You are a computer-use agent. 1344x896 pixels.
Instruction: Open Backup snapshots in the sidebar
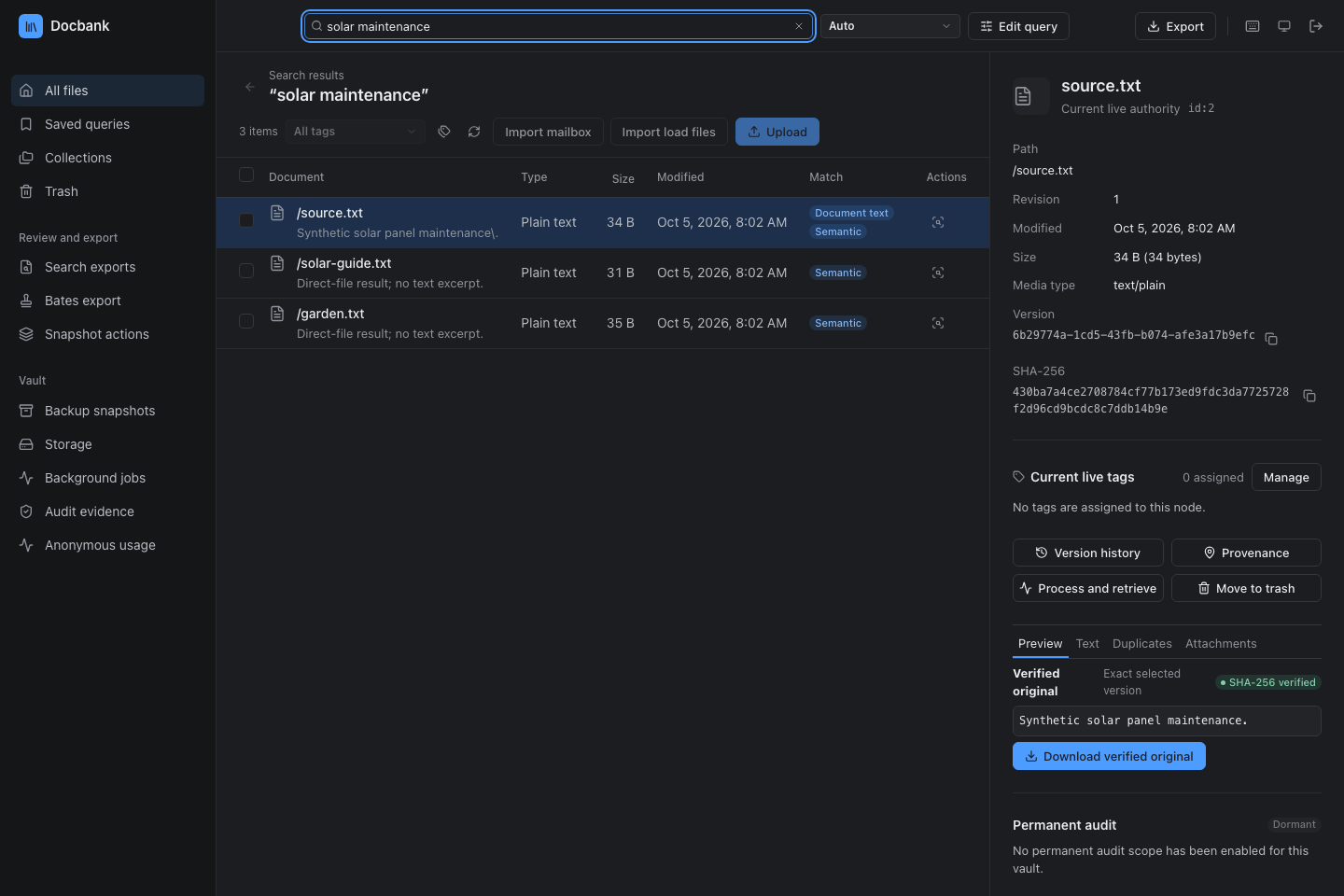(x=107, y=411)
